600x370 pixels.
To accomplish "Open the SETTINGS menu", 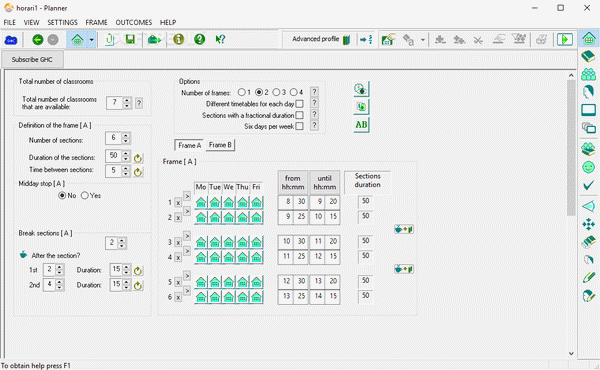I will pyautogui.click(x=62, y=22).
